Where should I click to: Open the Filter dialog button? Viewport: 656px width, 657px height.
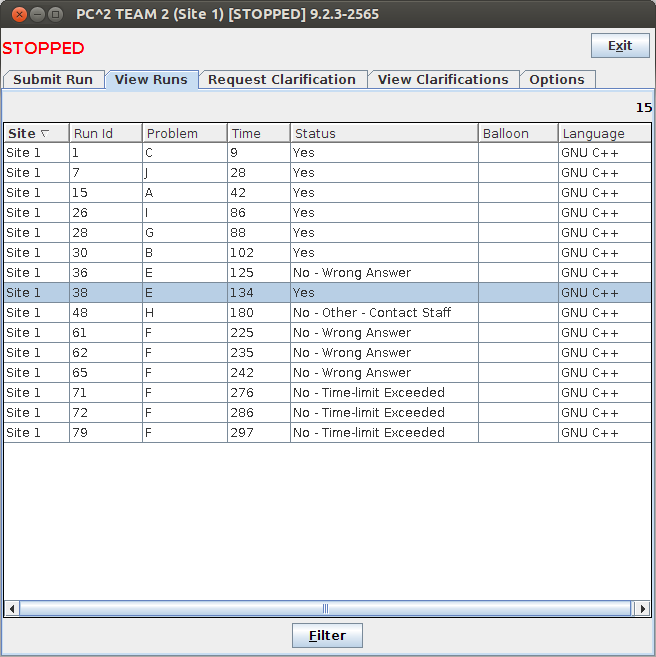[327, 635]
